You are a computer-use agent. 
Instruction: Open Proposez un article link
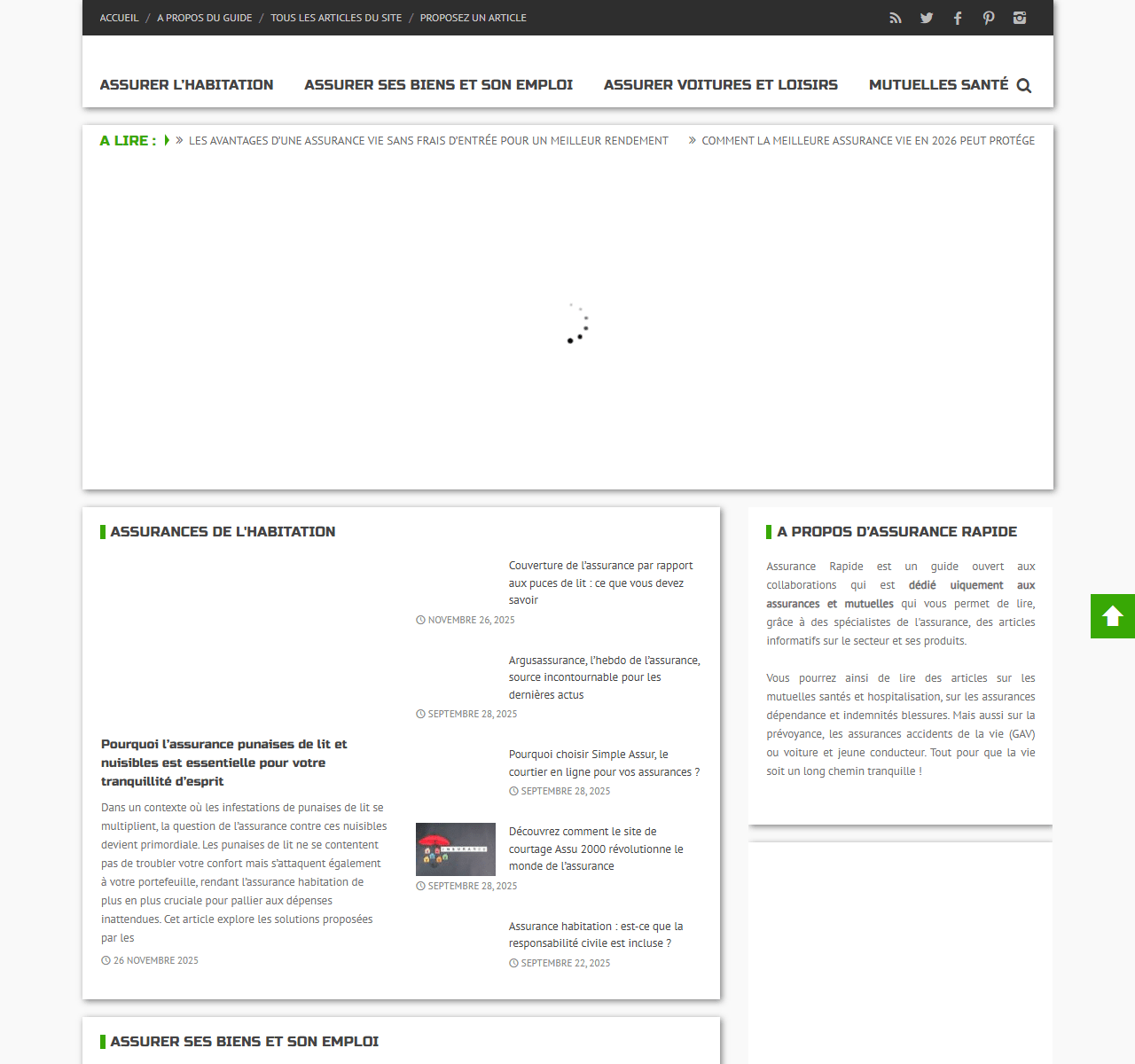coord(473,18)
